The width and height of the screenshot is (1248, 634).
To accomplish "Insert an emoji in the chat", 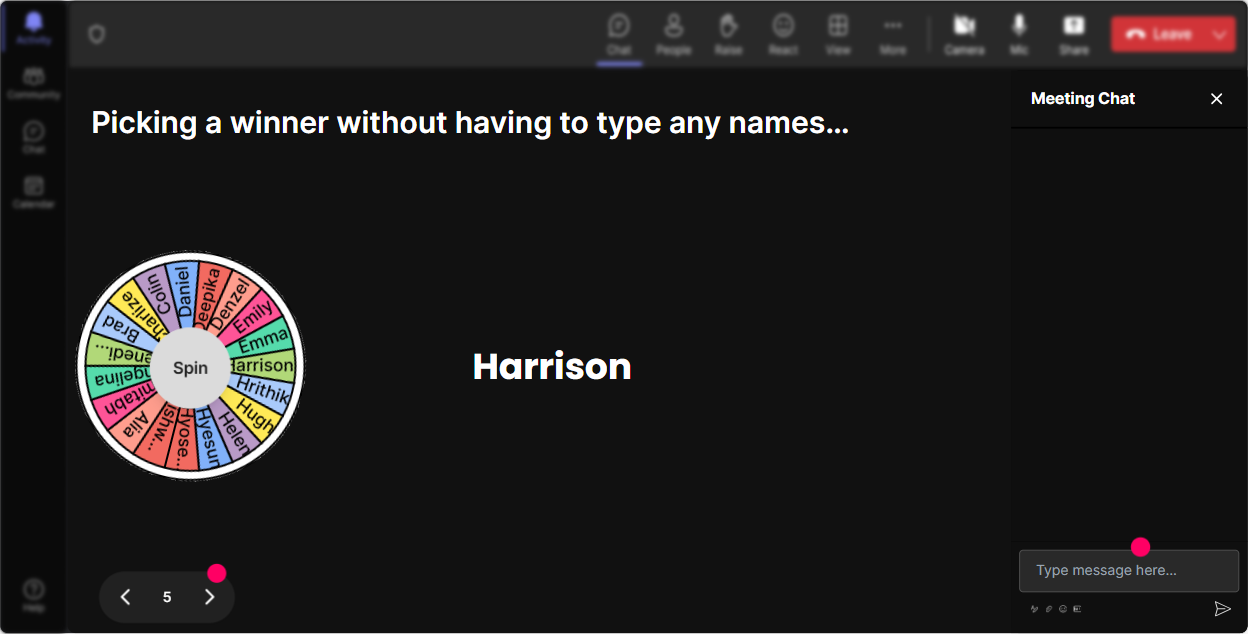I will (1063, 608).
